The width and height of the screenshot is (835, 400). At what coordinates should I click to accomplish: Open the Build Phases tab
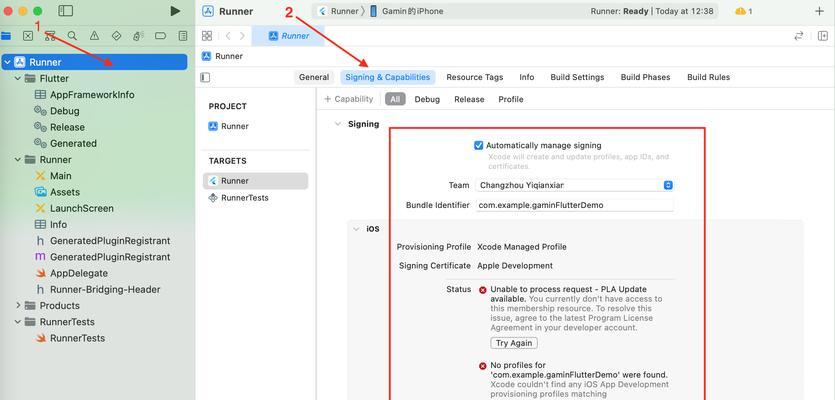tap(645, 77)
